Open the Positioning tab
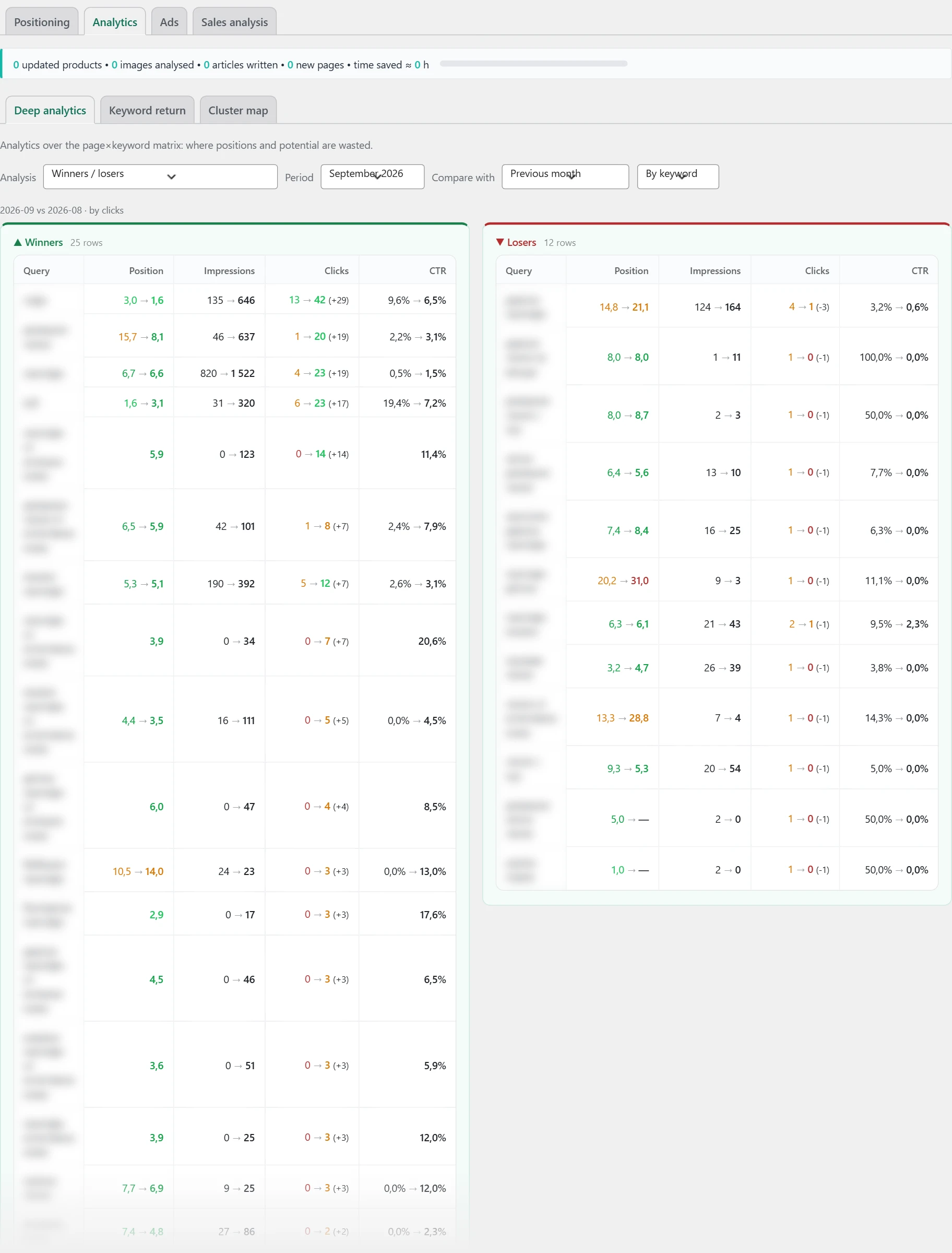 pos(42,21)
